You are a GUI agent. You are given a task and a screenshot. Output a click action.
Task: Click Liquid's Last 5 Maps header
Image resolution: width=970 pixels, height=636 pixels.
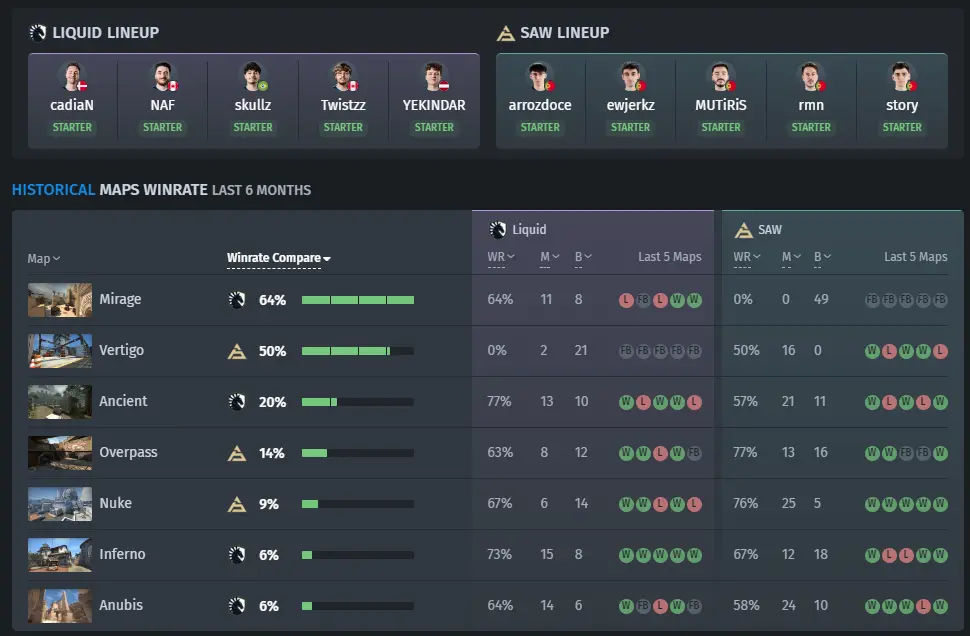(669, 257)
